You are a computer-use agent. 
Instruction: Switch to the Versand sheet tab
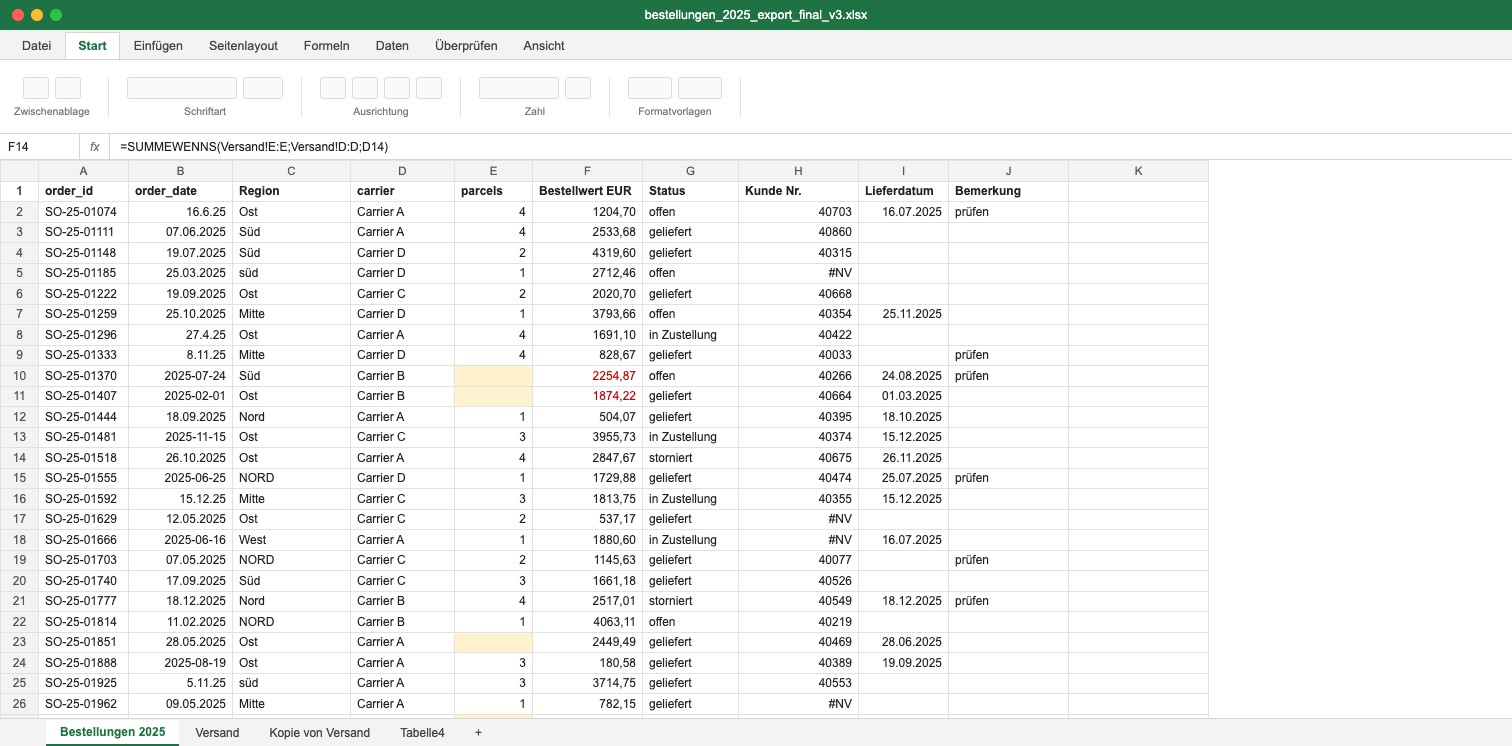(217, 733)
